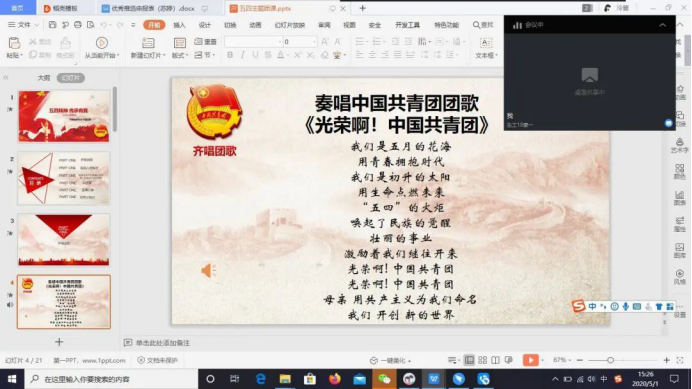Toggle the outline view tab

[x=44, y=78]
